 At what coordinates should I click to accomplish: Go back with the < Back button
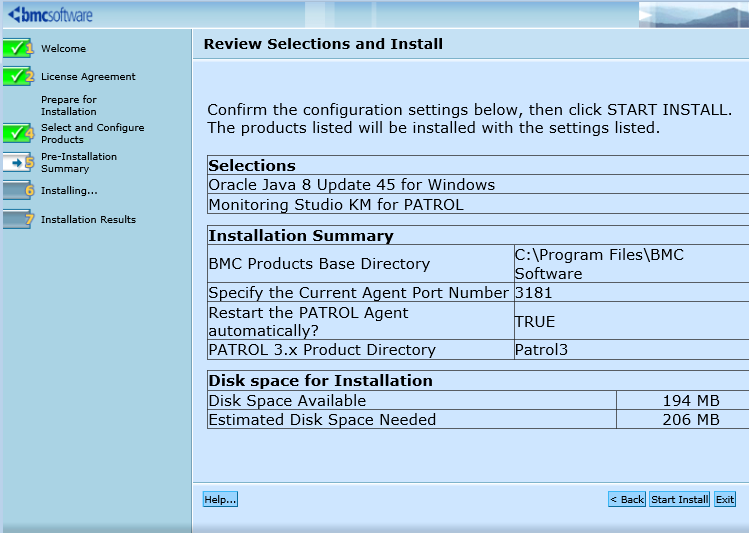[627, 500]
